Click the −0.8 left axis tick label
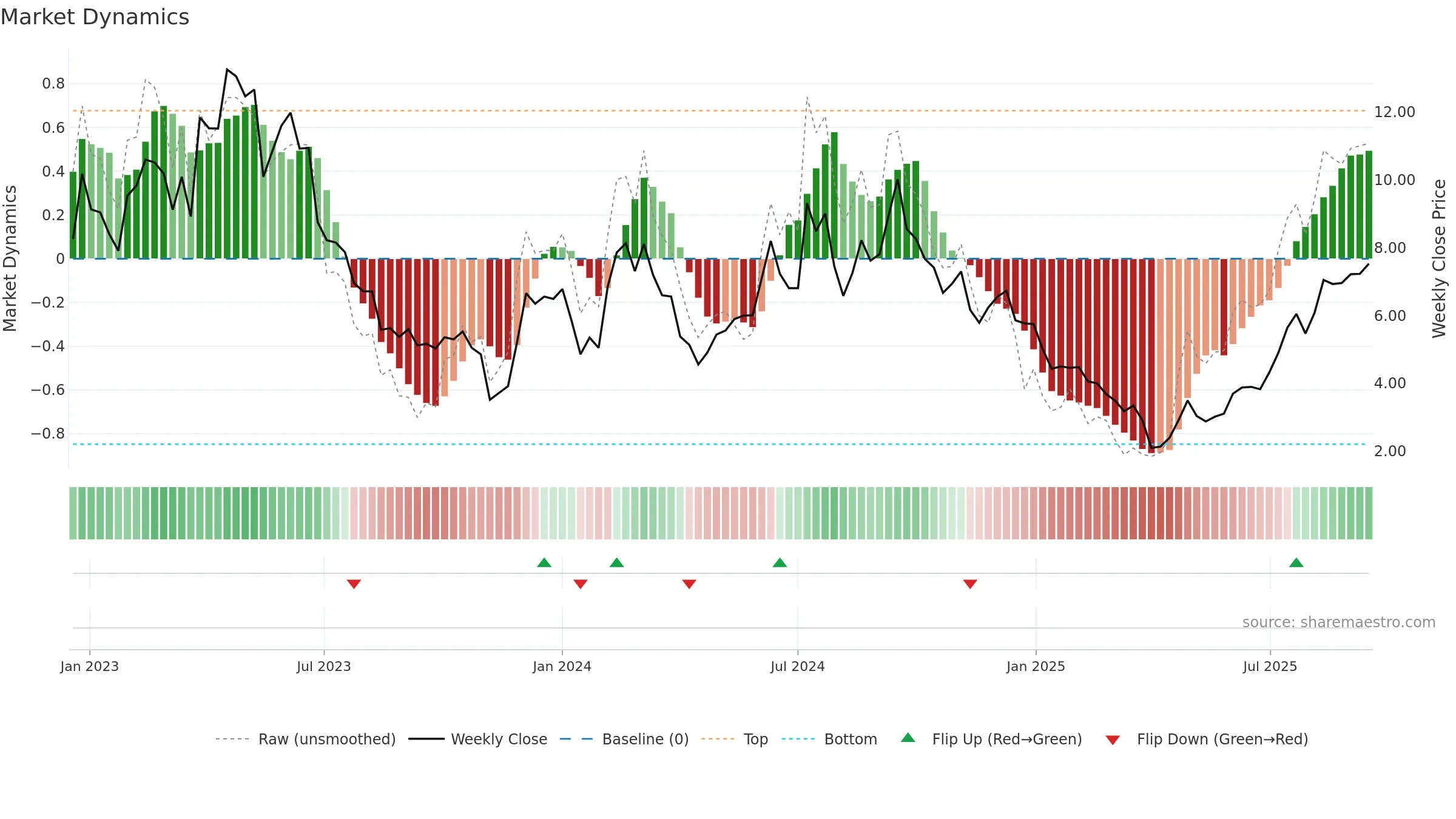 48,433
